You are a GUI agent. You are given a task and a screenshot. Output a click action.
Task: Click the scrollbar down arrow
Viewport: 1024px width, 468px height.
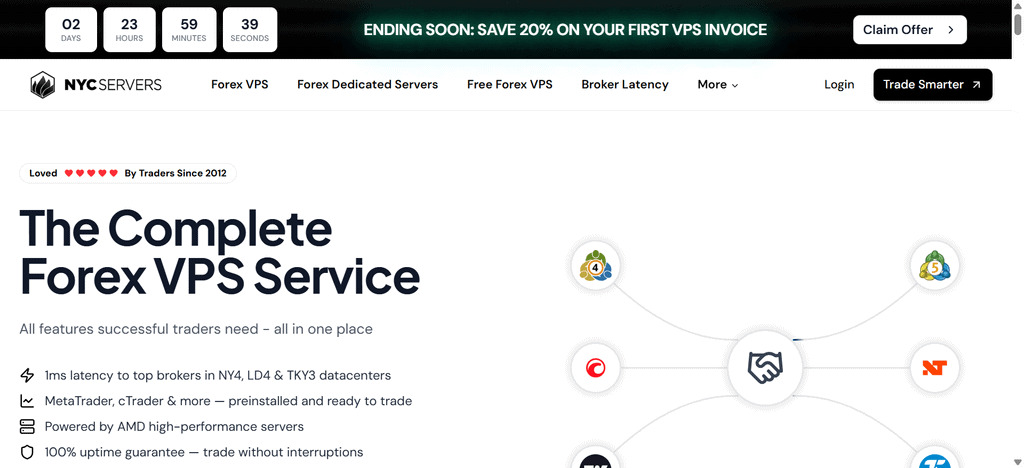pos(1017,462)
